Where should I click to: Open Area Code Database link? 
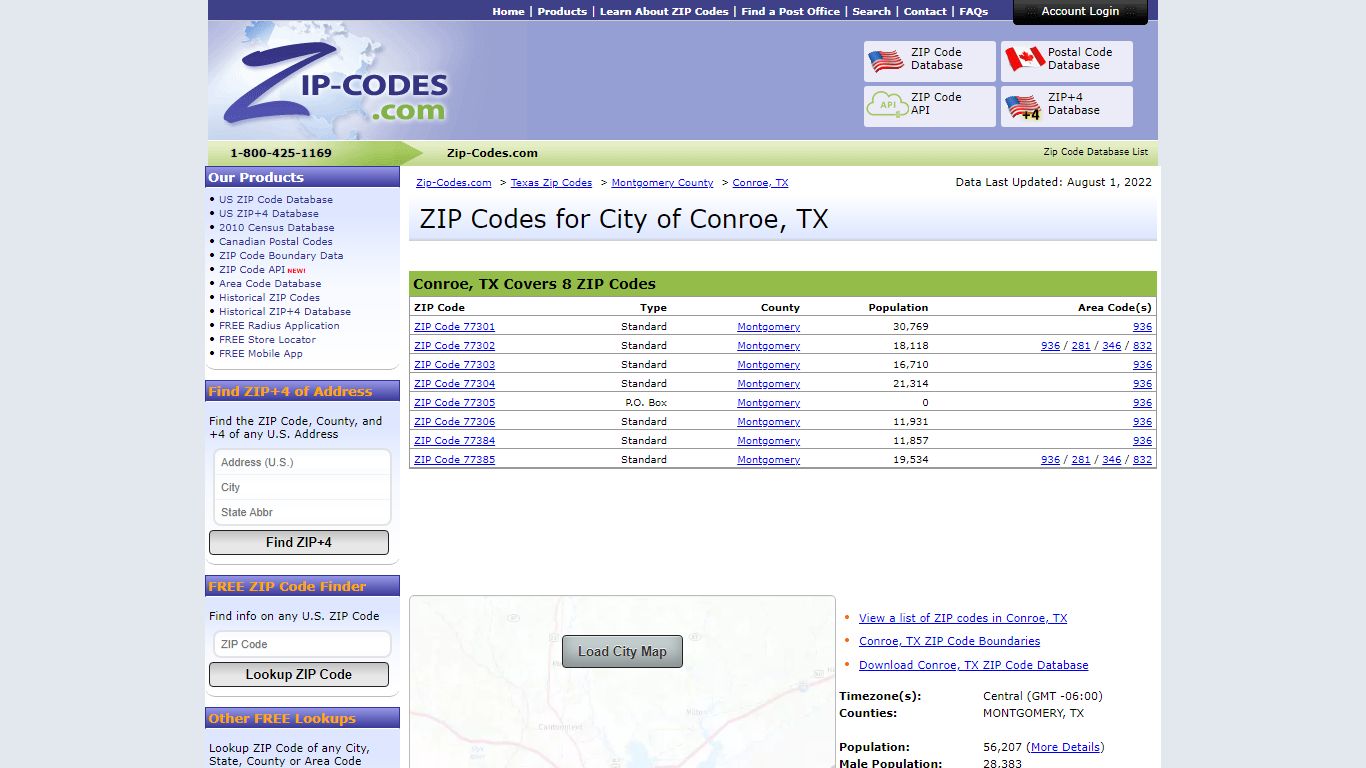[x=270, y=284]
